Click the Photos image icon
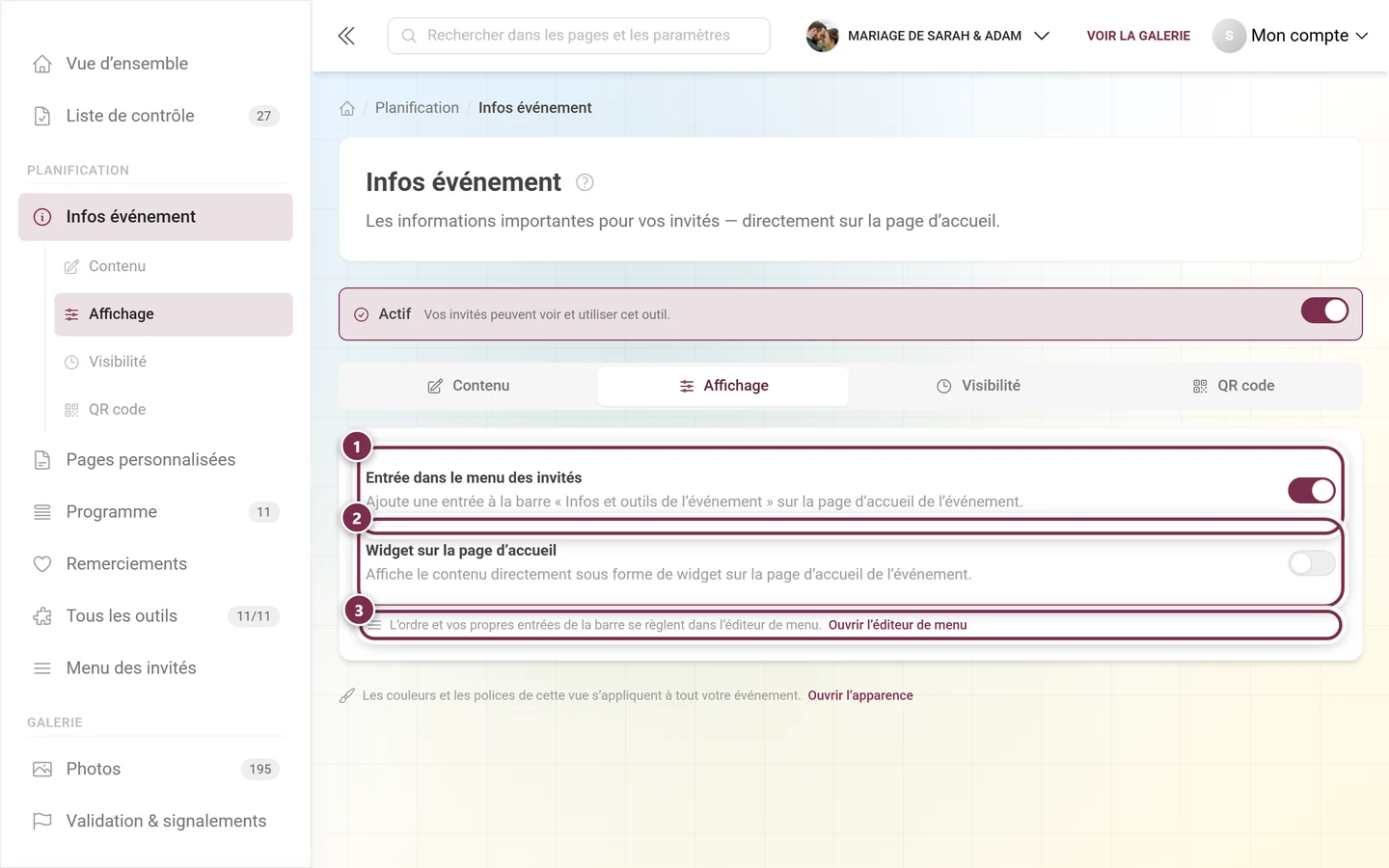This screenshot has width=1389, height=868. [x=42, y=770]
